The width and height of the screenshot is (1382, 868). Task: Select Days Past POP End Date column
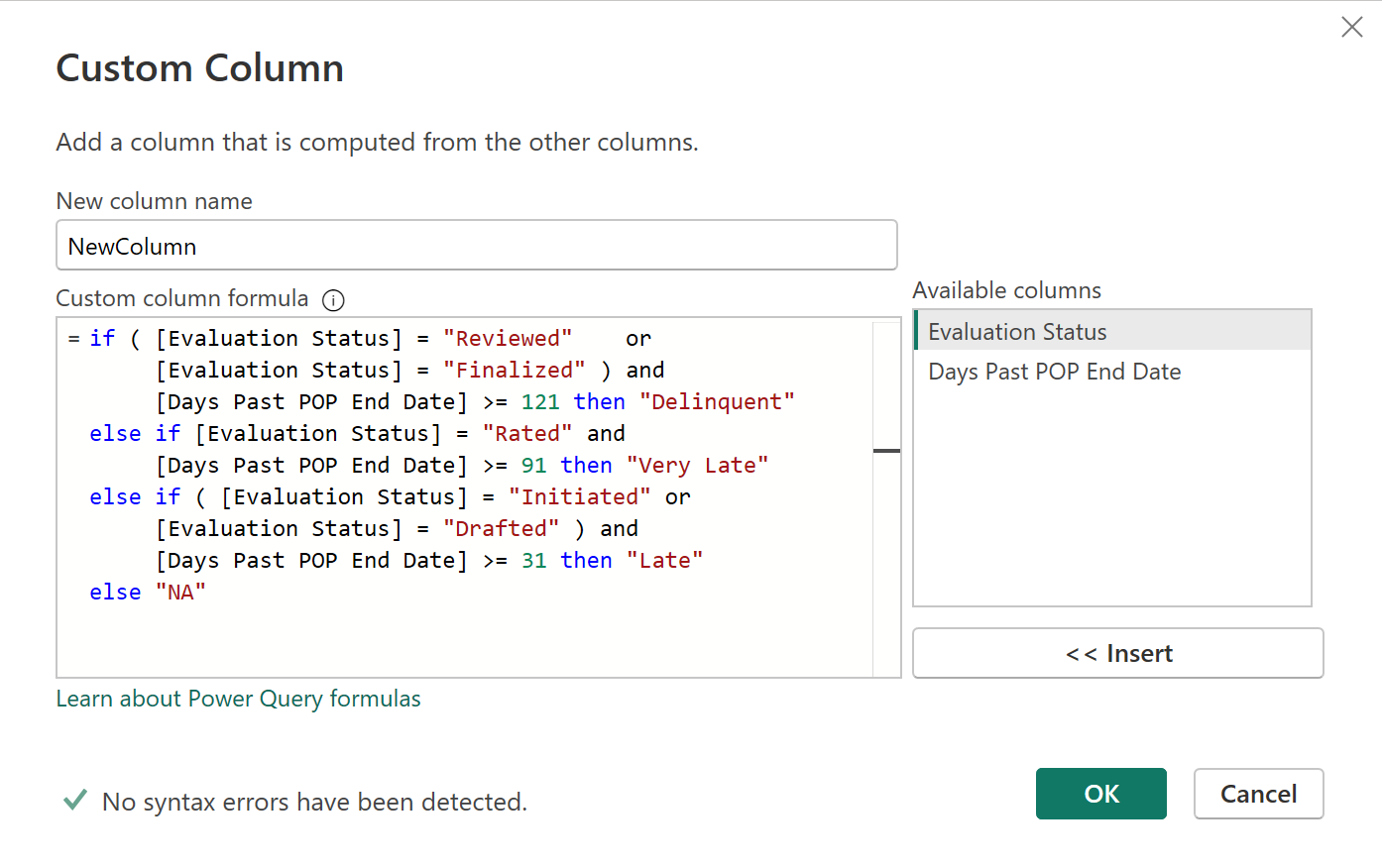pos(1112,372)
